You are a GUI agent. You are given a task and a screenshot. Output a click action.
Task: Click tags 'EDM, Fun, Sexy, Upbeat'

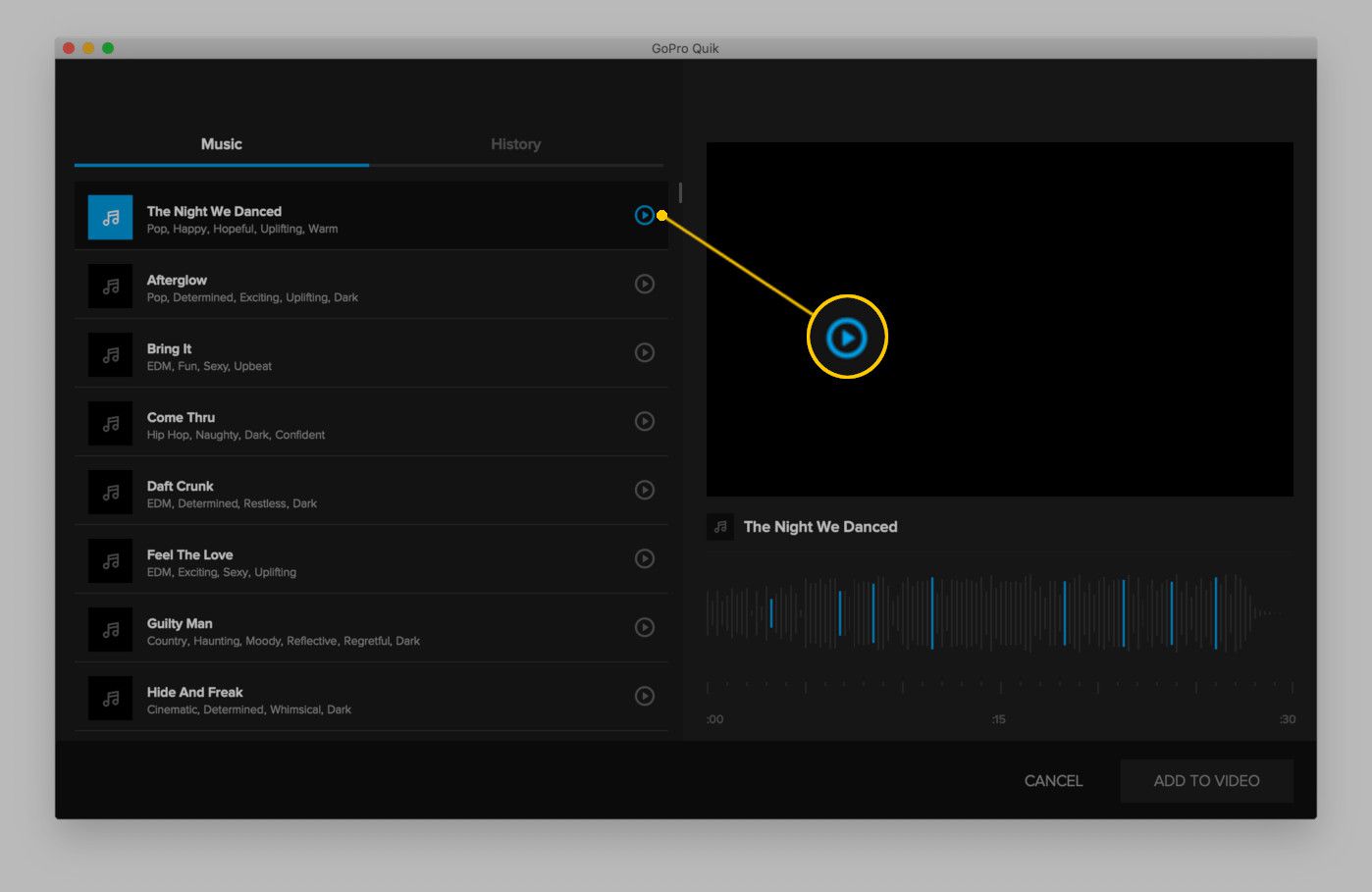click(x=209, y=366)
